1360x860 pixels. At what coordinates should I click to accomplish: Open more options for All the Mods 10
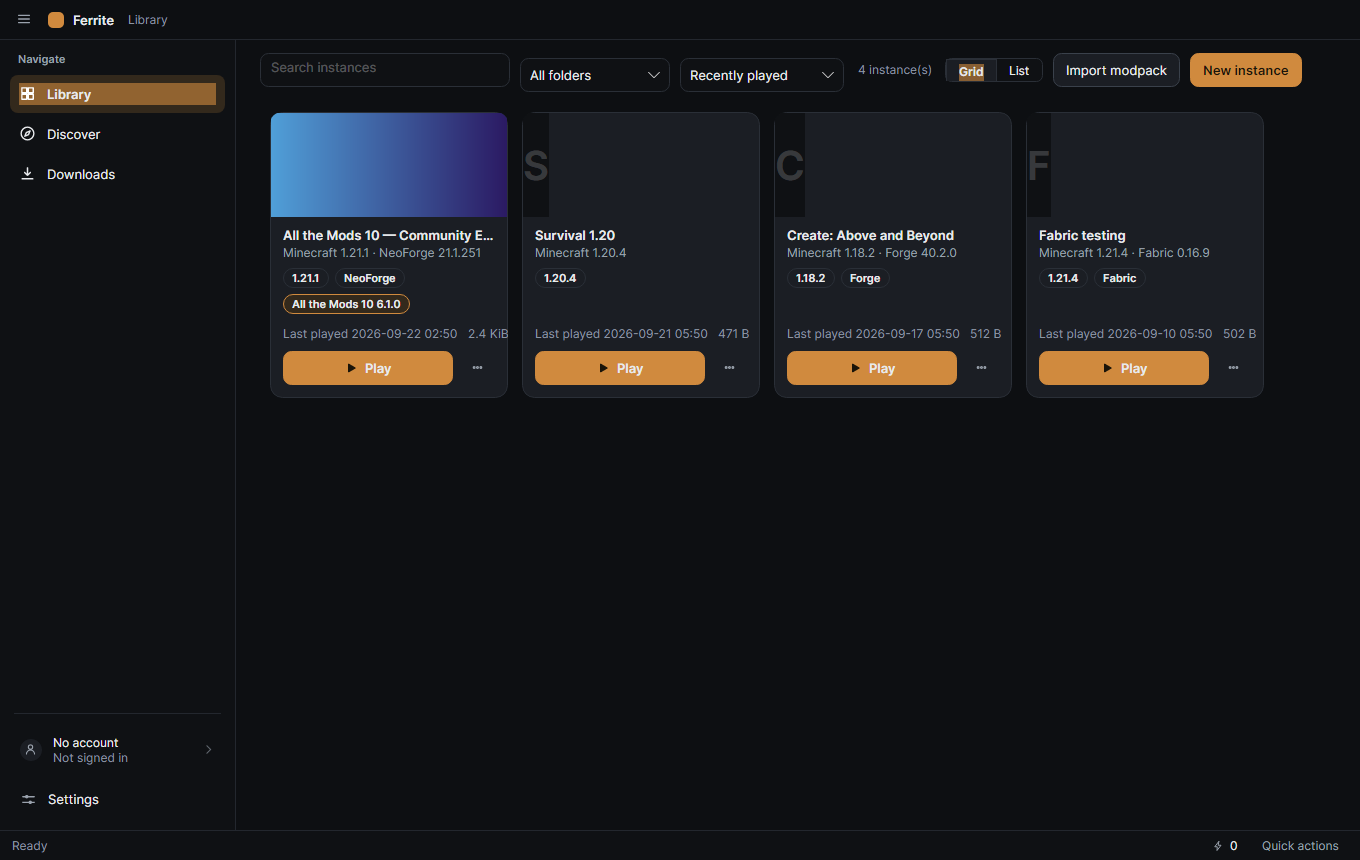(477, 368)
